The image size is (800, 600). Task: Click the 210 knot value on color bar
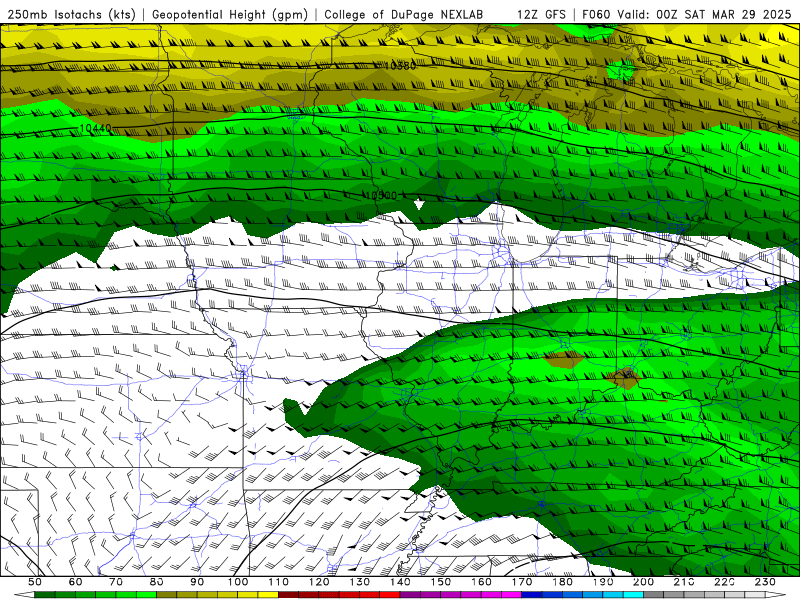point(684,582)
